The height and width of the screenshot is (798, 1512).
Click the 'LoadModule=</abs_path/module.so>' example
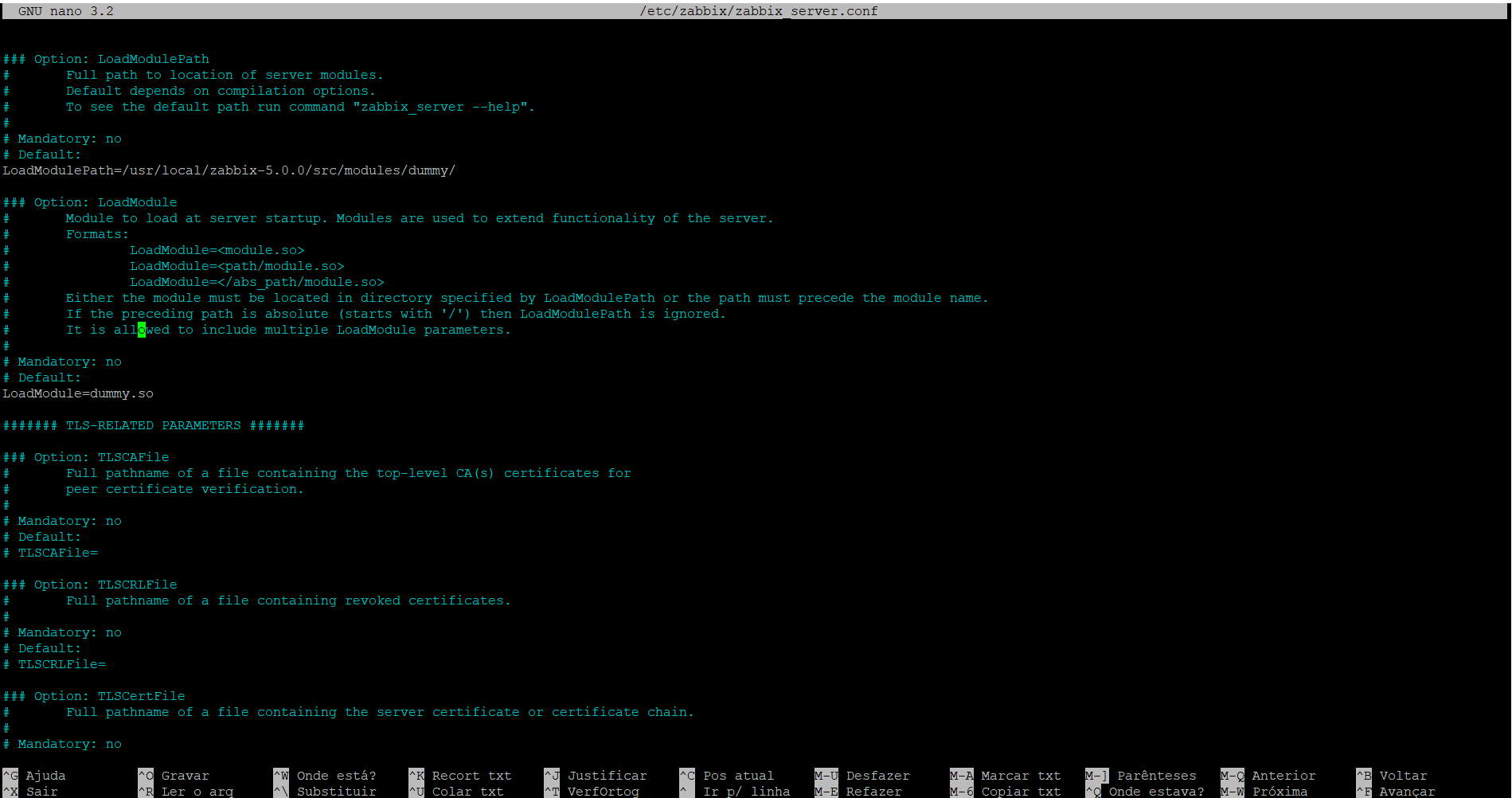coord(257,282)
